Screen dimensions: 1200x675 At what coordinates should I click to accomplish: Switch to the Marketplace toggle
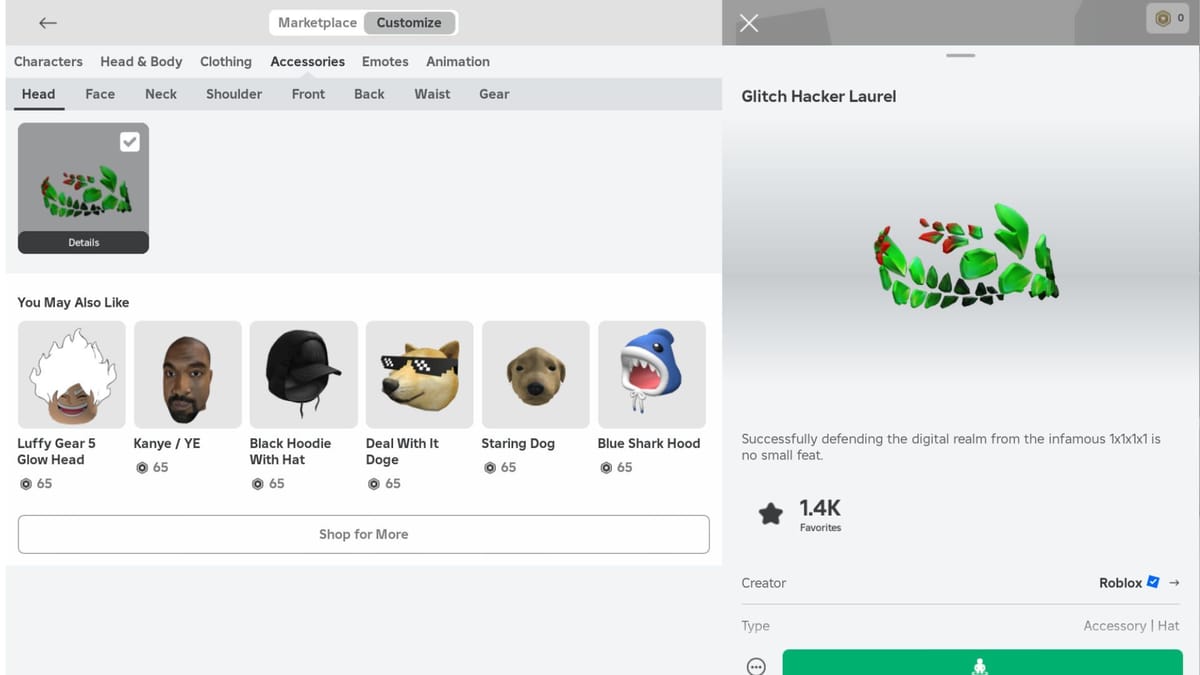pyautogui.click(x=317, y=22)
